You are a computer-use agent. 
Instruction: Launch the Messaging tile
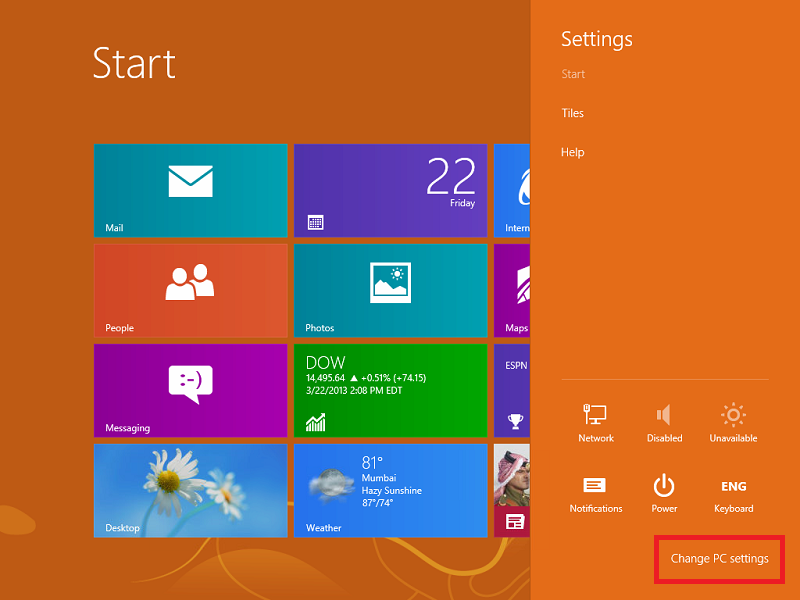[x=190, y=390]
